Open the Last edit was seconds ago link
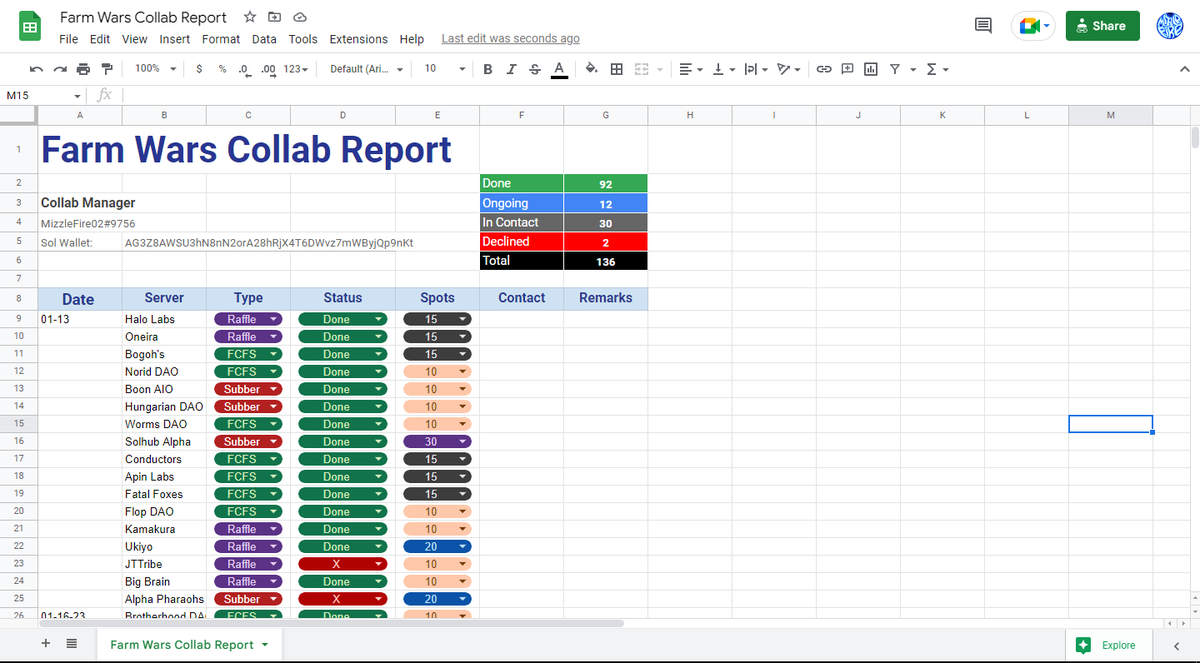 (x=511, y=39)
